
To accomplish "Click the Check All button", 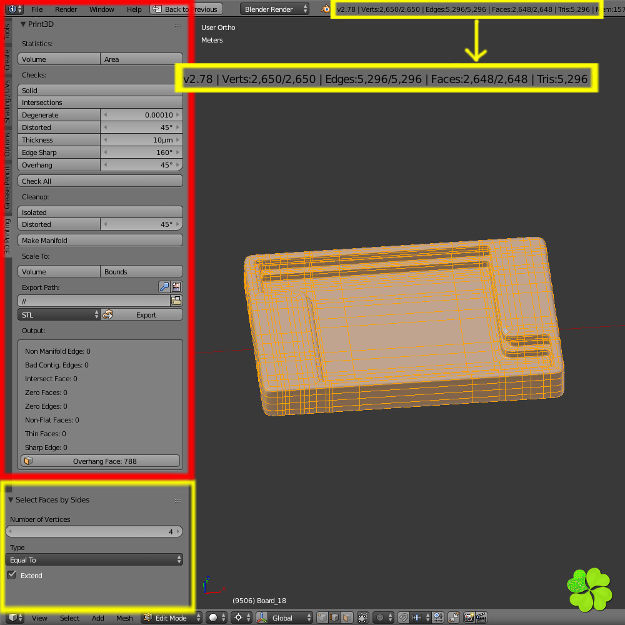I will pos(100,181).
